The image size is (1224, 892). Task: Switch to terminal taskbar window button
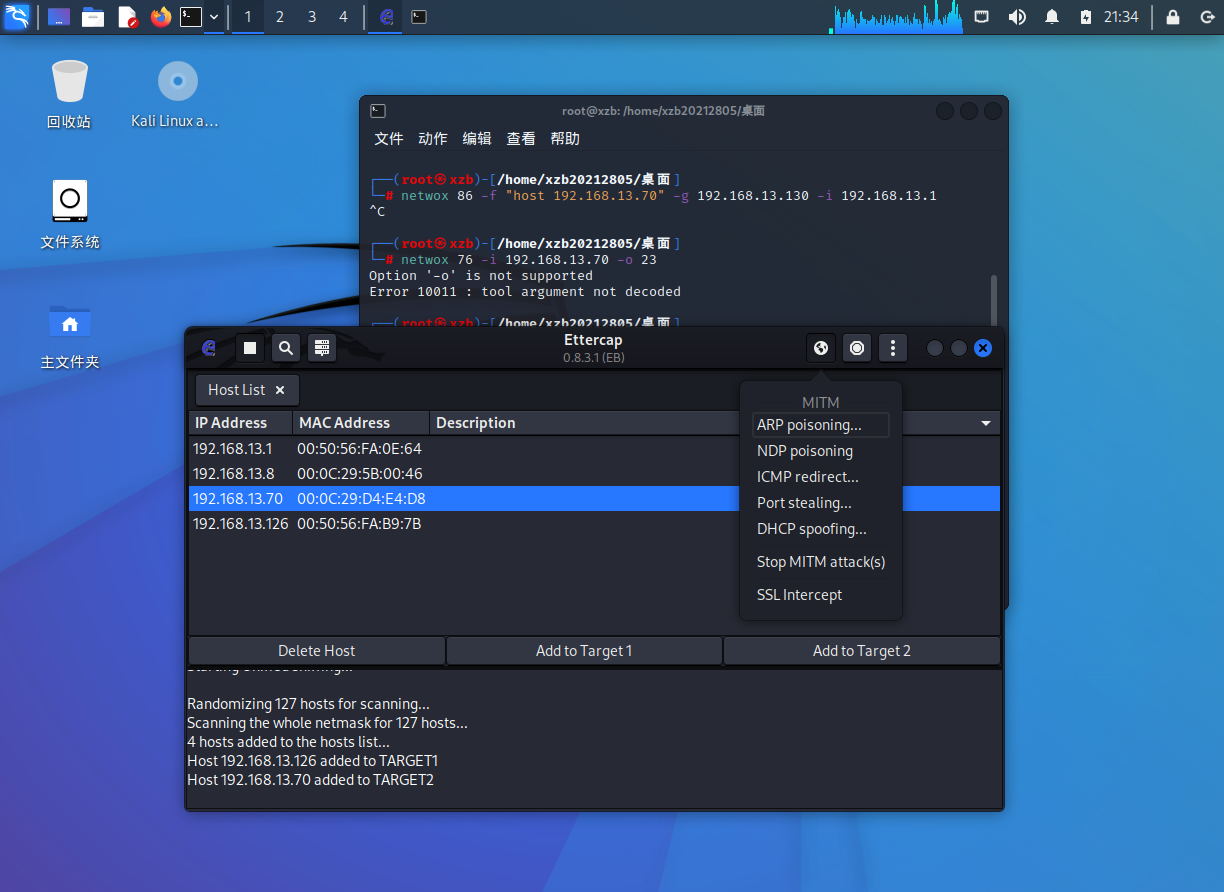click(x=419, y=17)
